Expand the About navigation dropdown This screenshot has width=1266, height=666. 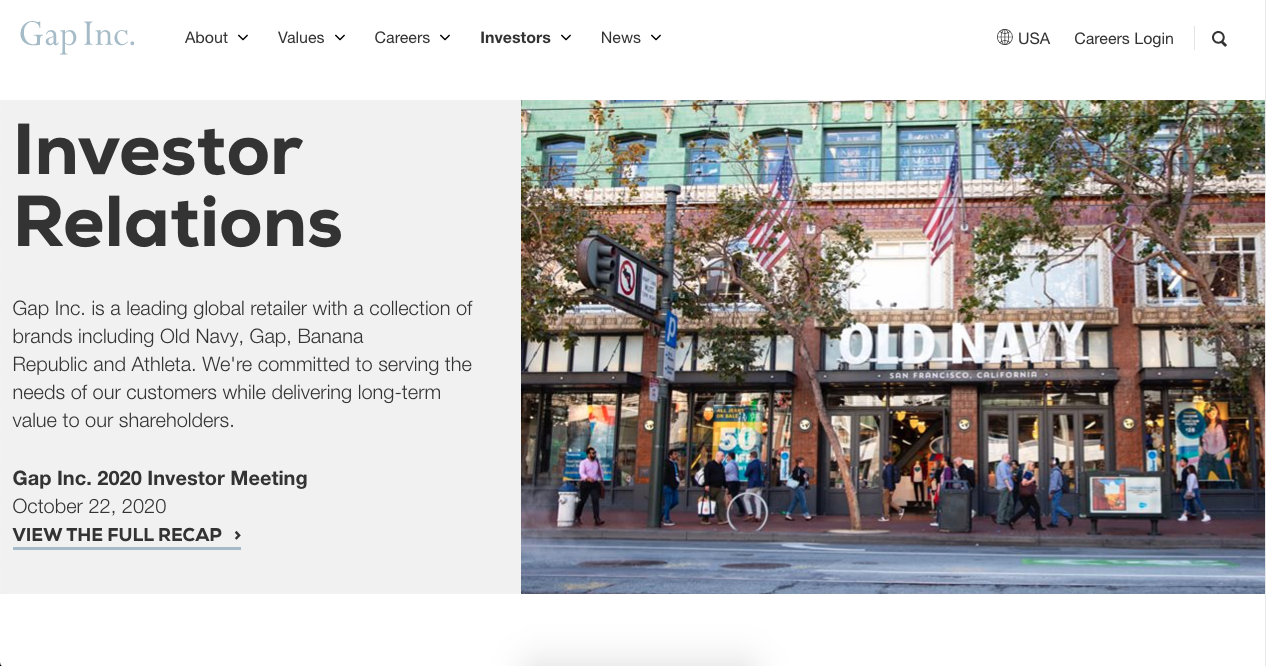tap(242, 37)
